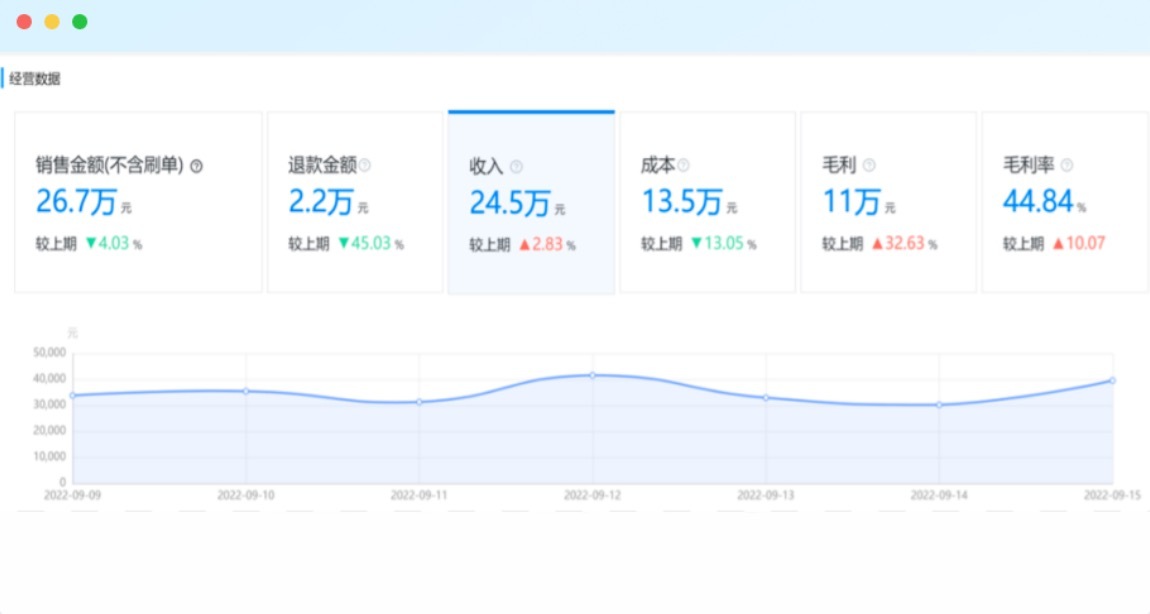This screenshot has height=614, width=1150.
Task: Click the question mark icon beside 毛利率
Action: 1067,165
